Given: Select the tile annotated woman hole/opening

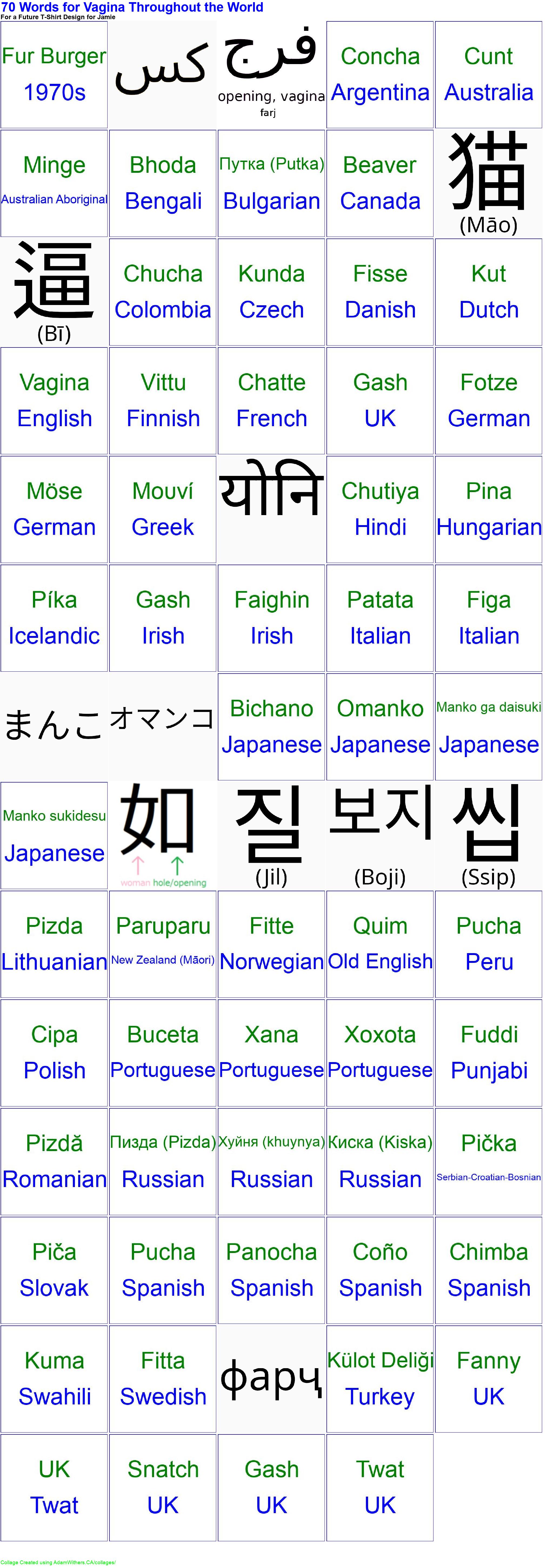Looking at the screenshot, I should pos(163,835).
